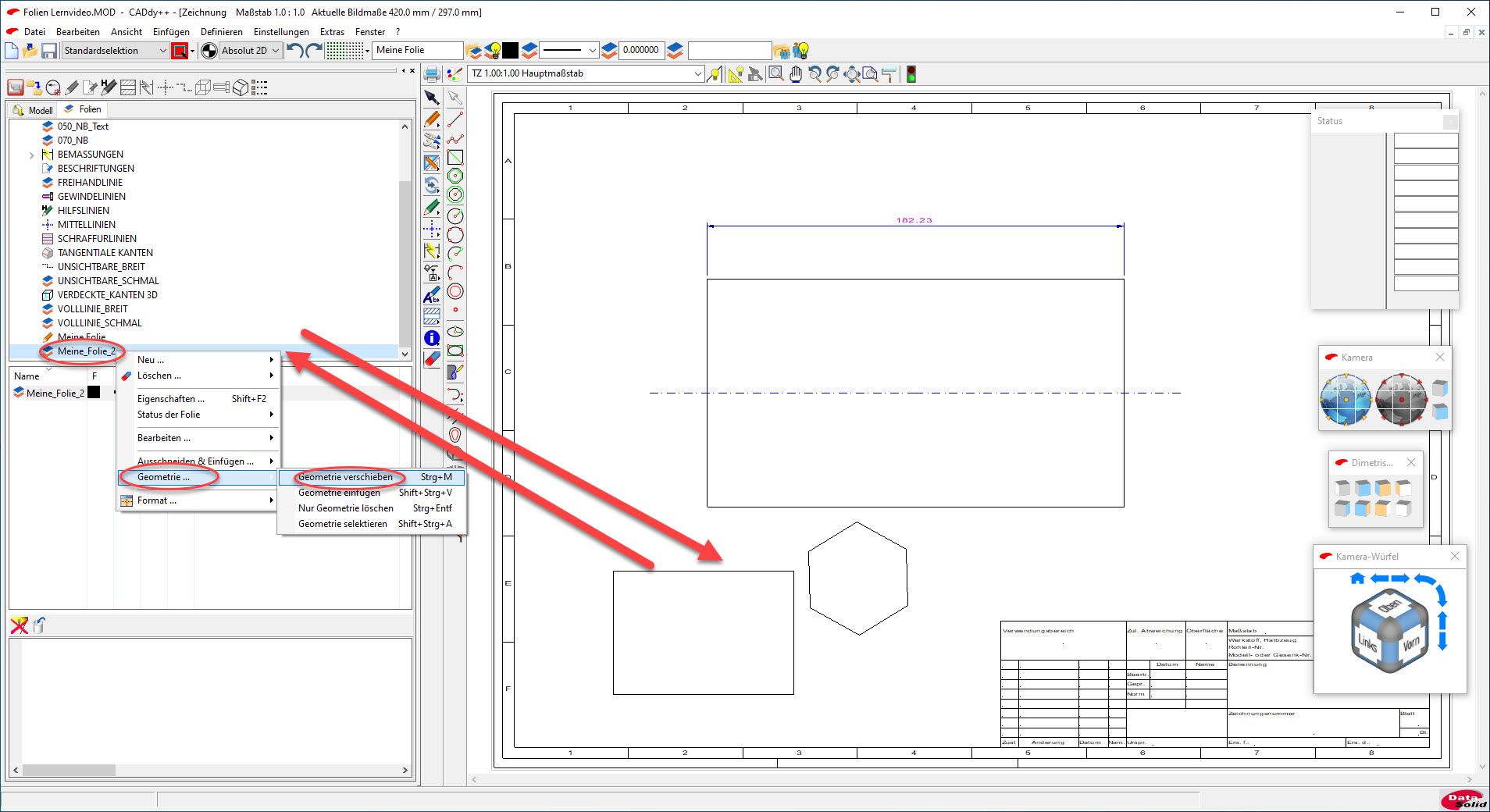Click the pan hand icon

(795, 74)
